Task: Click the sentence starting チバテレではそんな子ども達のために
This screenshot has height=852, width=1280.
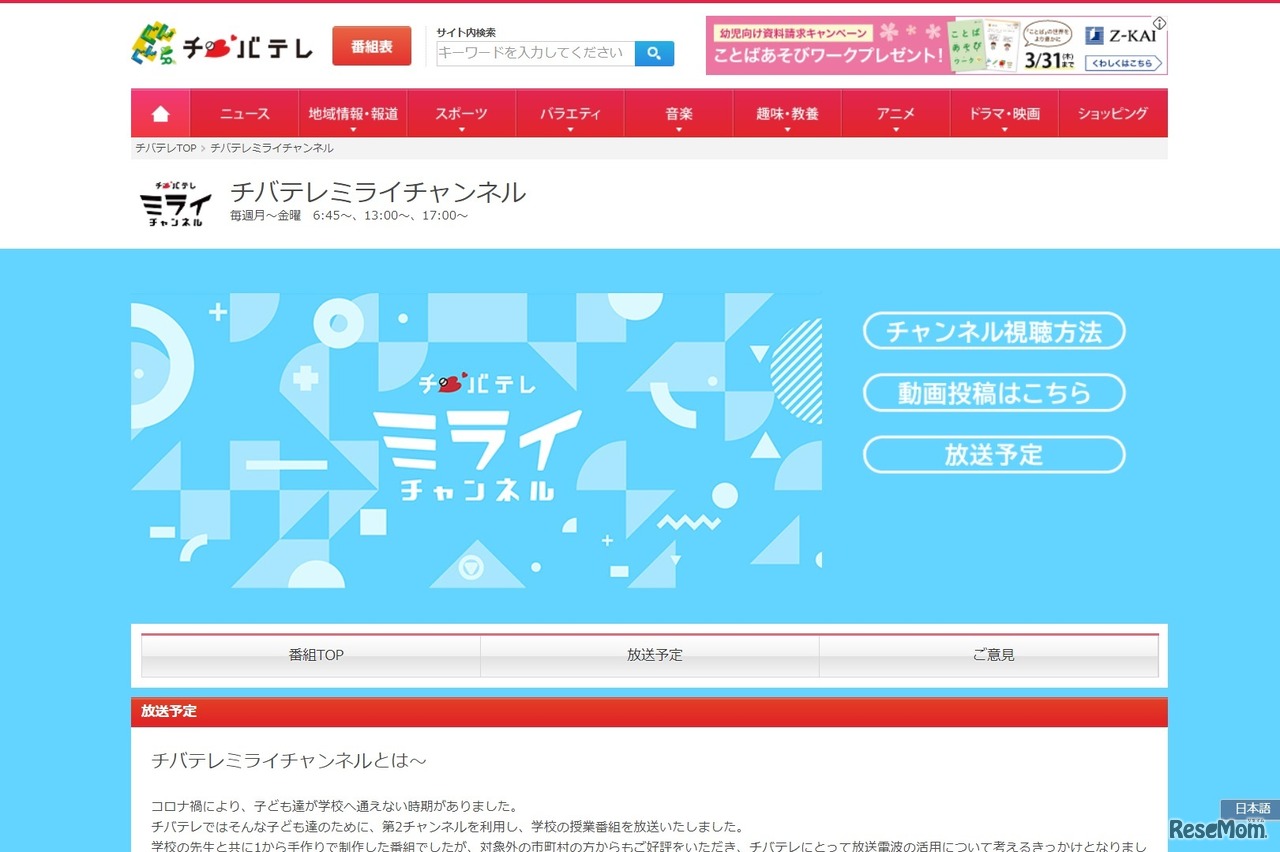Action: [448, 827]
